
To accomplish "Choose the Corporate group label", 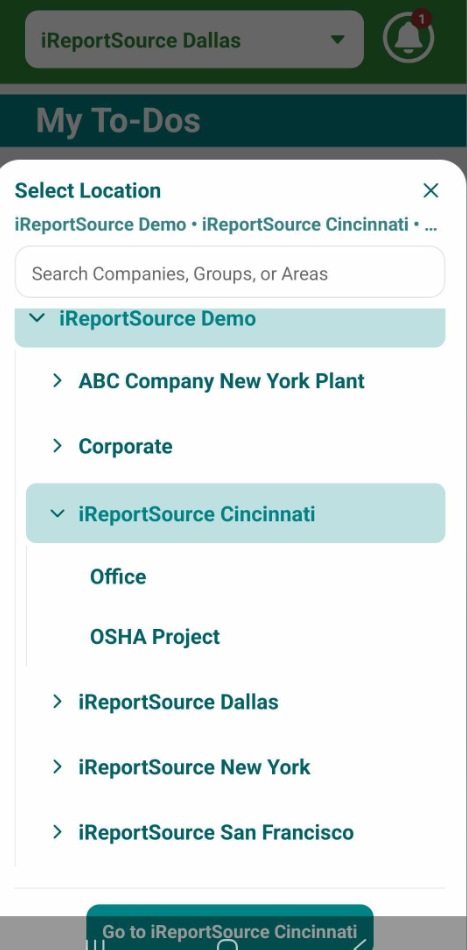I will (x=125, y=447).
